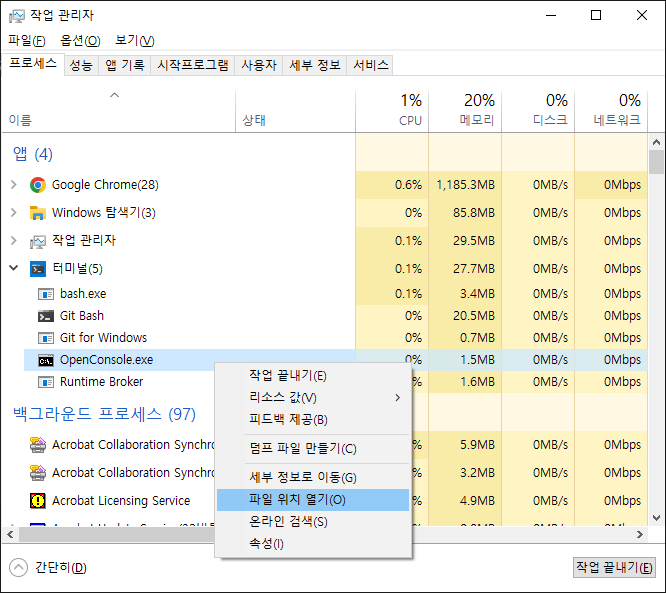666x593 pixels.
Task: Click the vertical scrollbar up arrow
Action: tap(657, 142)
